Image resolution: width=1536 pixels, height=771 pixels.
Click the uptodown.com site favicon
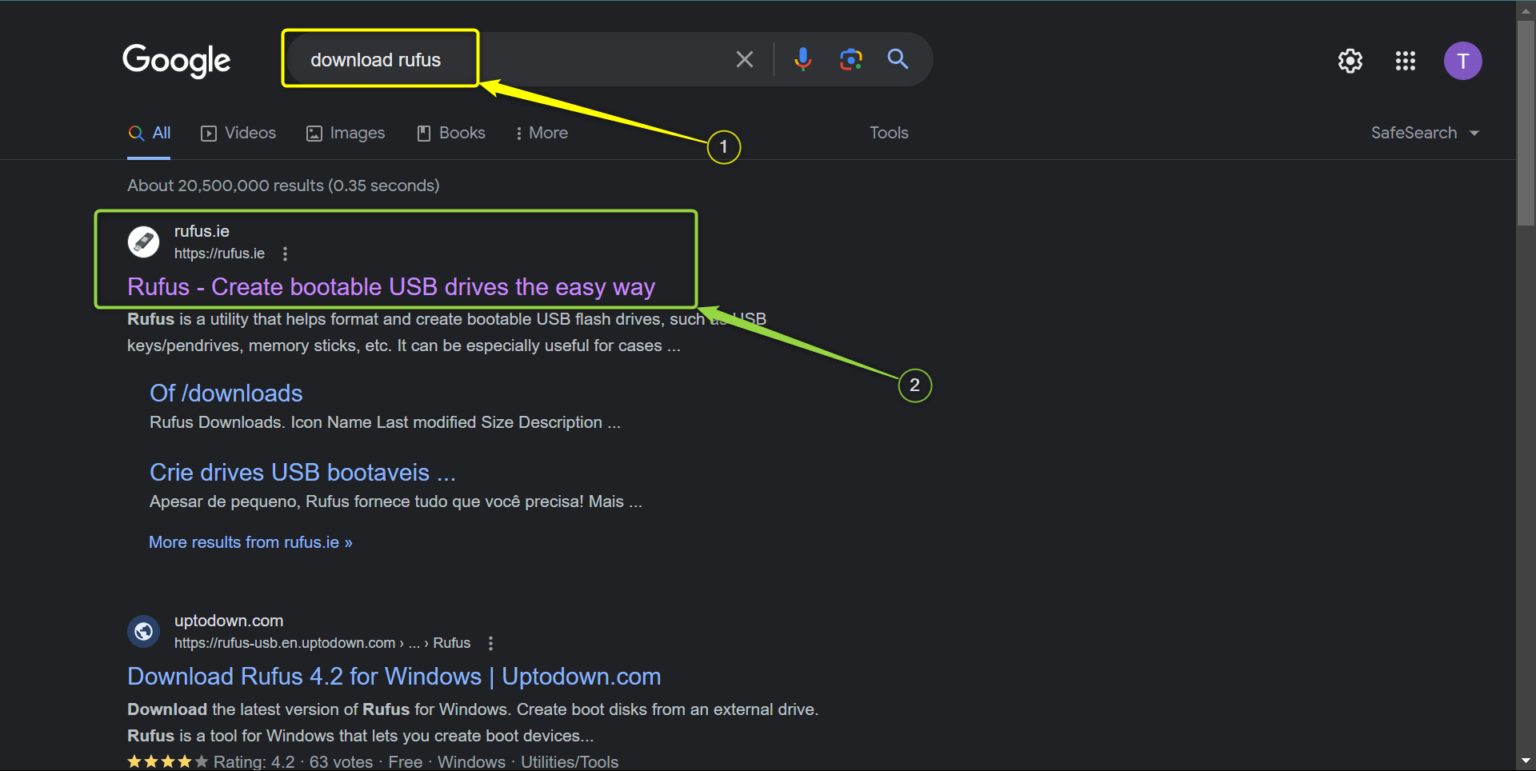[143, 631]
